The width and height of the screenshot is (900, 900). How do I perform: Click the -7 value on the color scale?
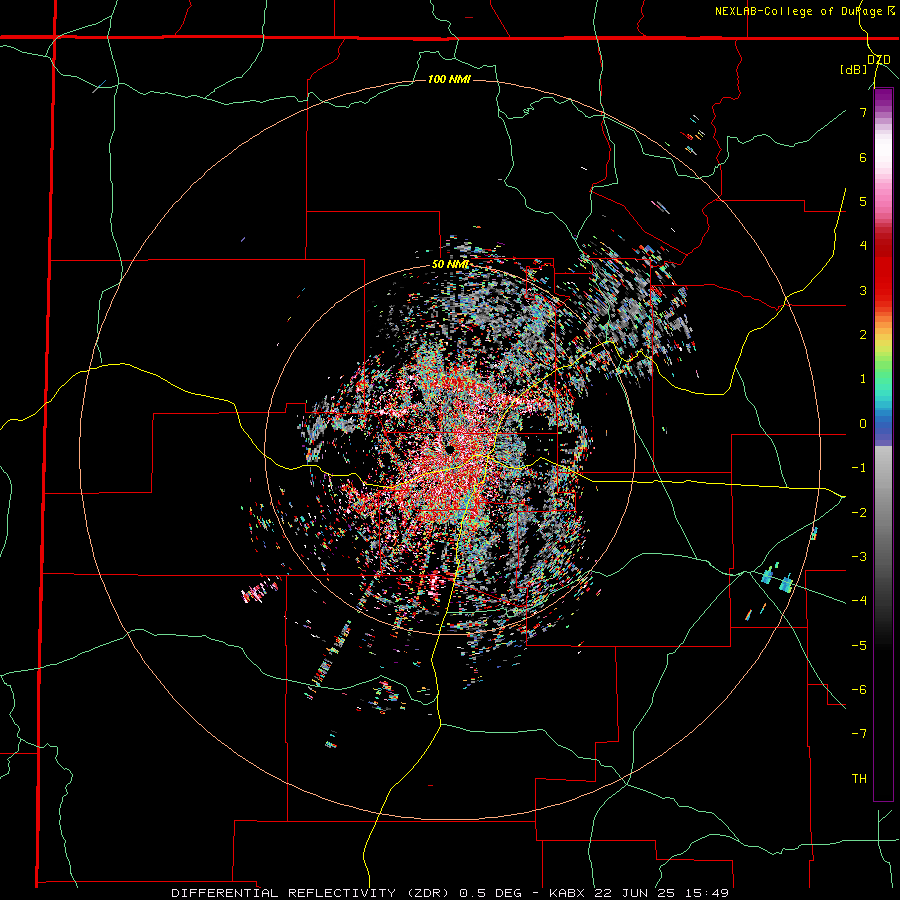[859, 734]
